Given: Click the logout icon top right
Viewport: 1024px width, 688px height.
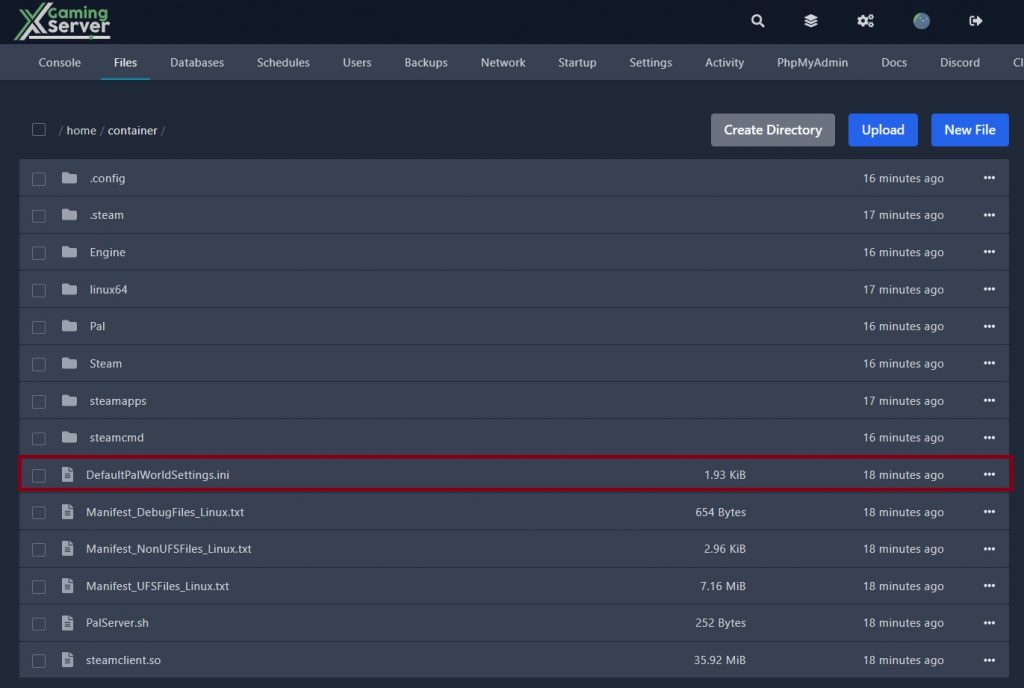Looking at the screenshot, I should (x=975, y=20).
